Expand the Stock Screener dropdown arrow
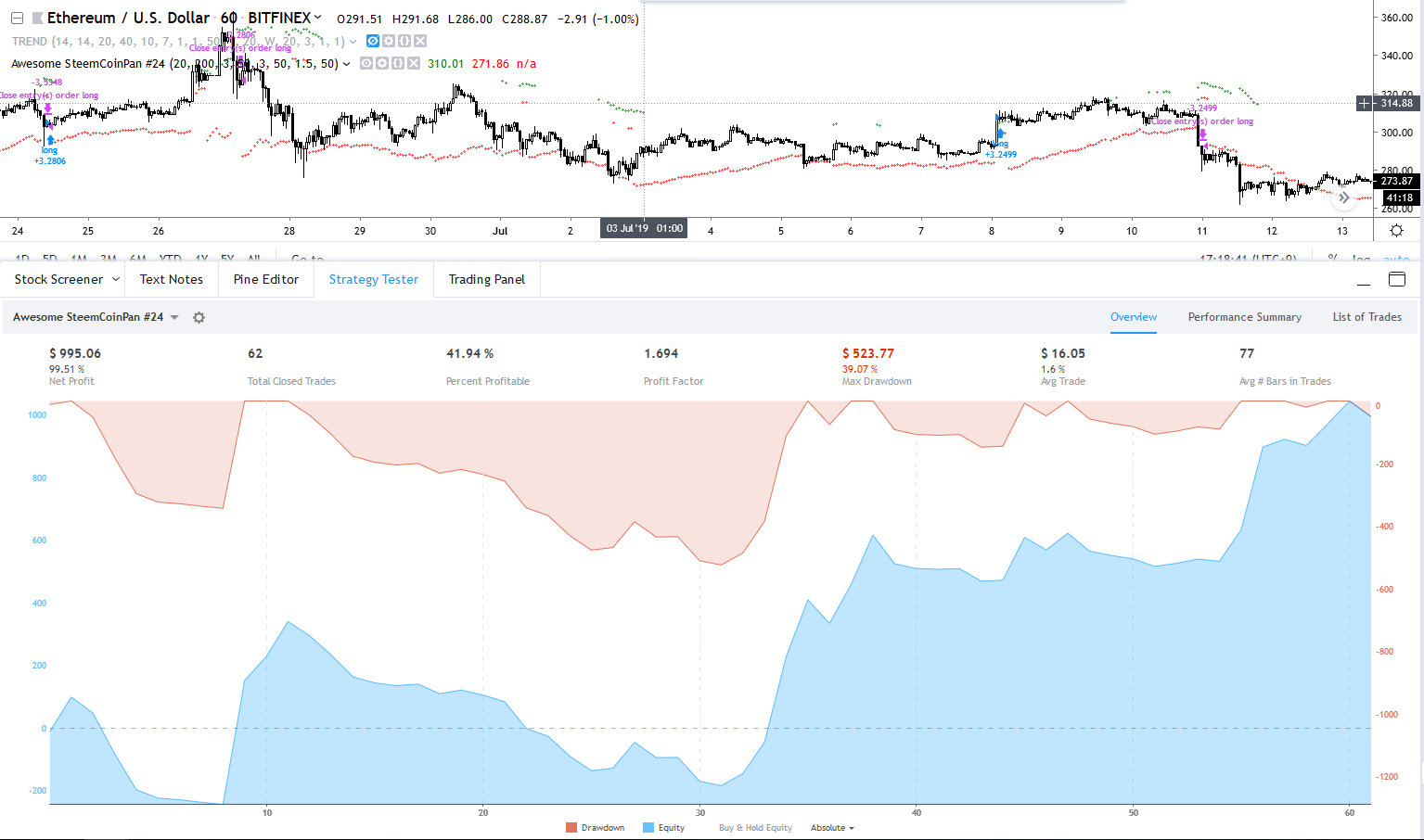 (116, 279)
